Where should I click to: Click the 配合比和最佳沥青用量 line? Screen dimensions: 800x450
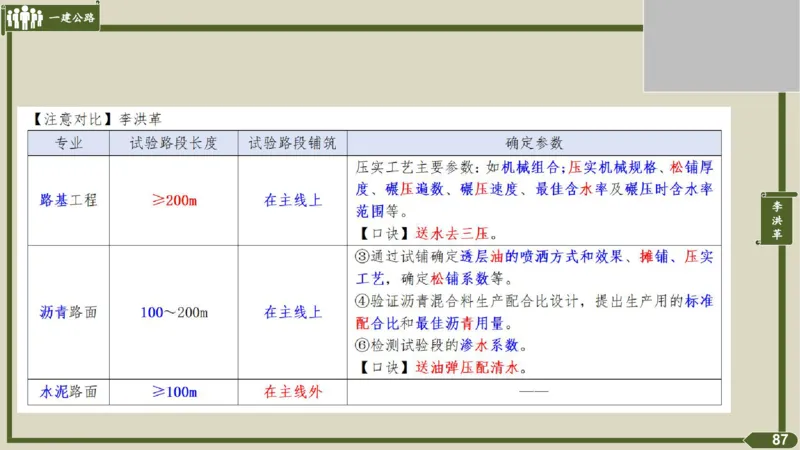pos(434,323)
